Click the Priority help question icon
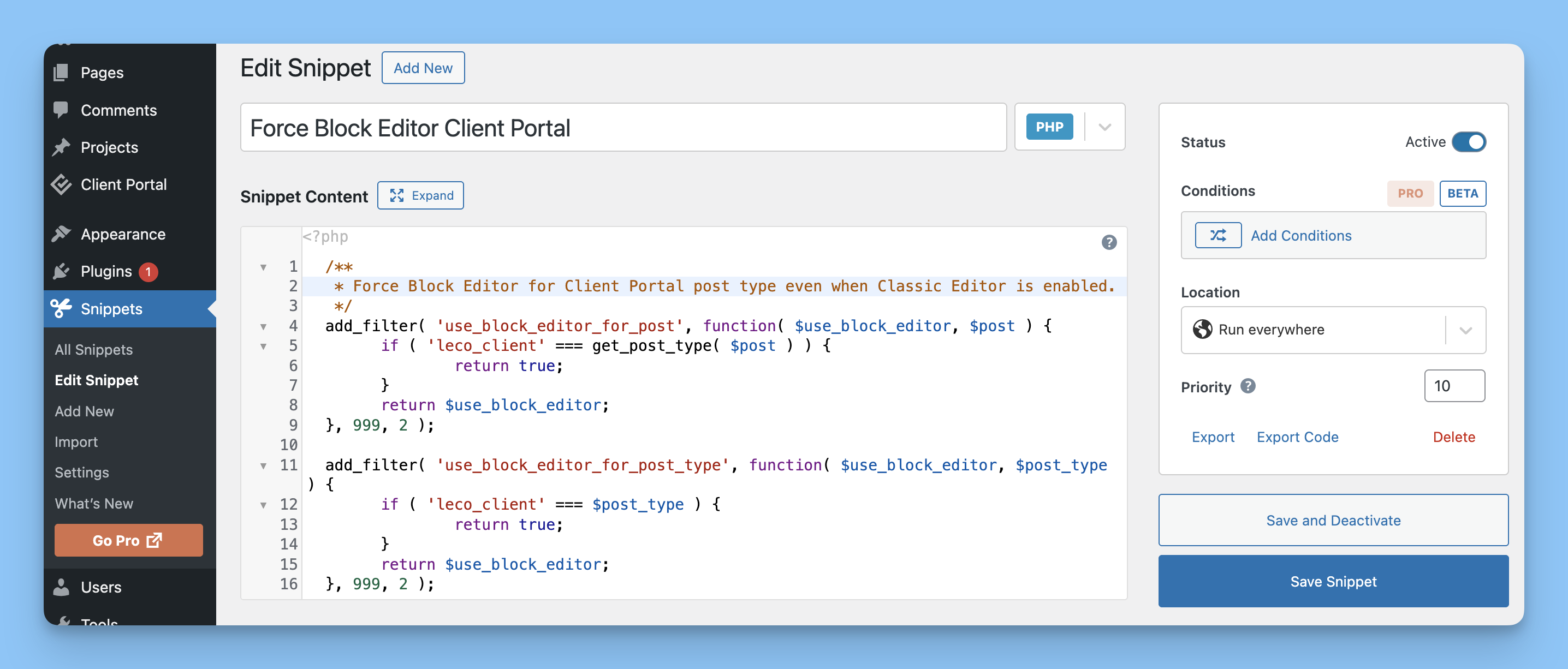The width and height of the screenshot is (1568, 669). (1248, 386)
